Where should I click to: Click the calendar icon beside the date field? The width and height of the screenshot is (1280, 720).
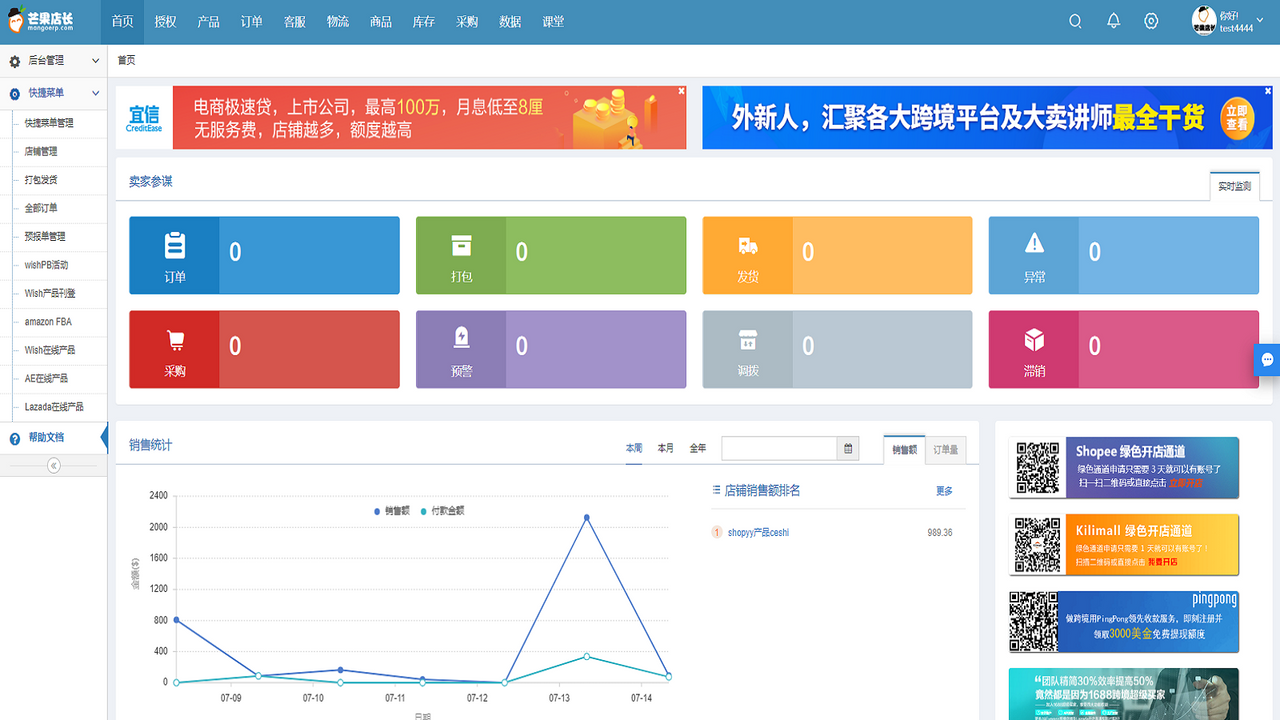[x=849, y=449]
